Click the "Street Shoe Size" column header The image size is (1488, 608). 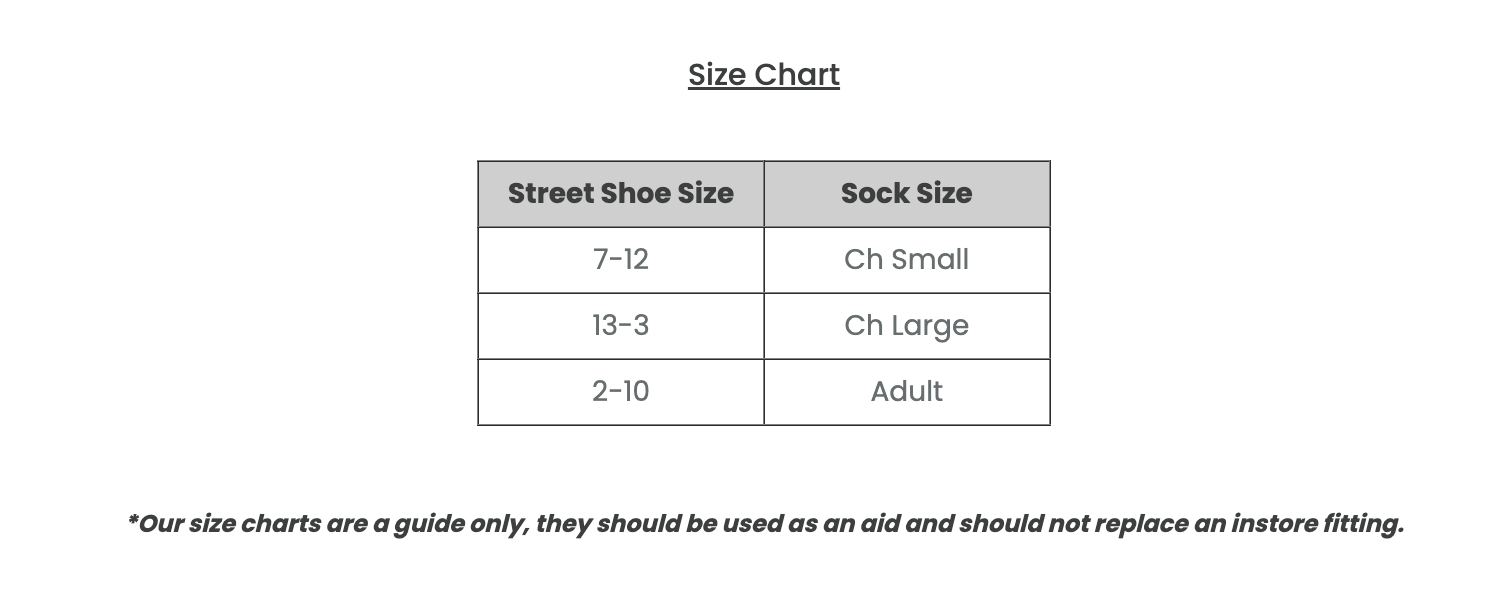pos(620,194)
